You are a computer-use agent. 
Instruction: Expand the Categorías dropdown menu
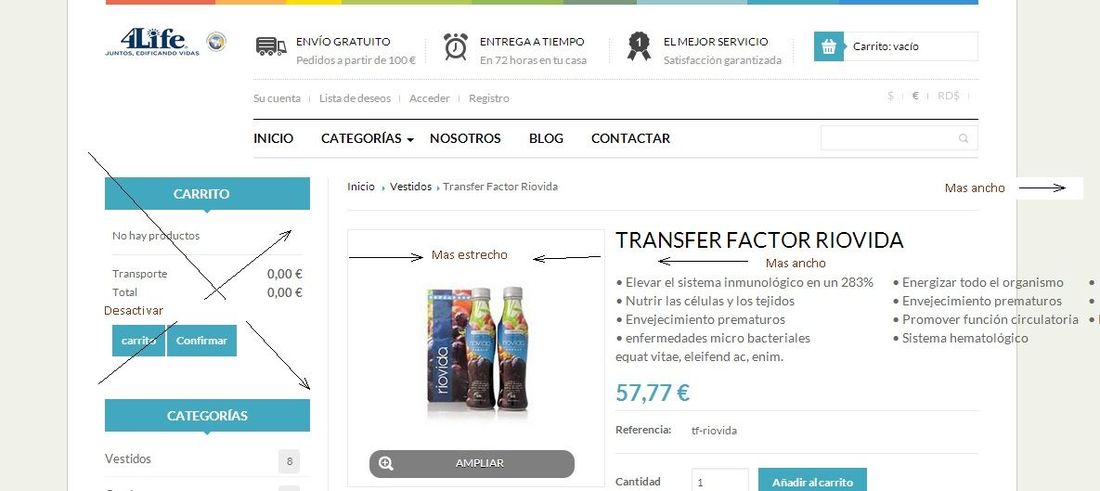pyautogui.click(x=367, y=138)
